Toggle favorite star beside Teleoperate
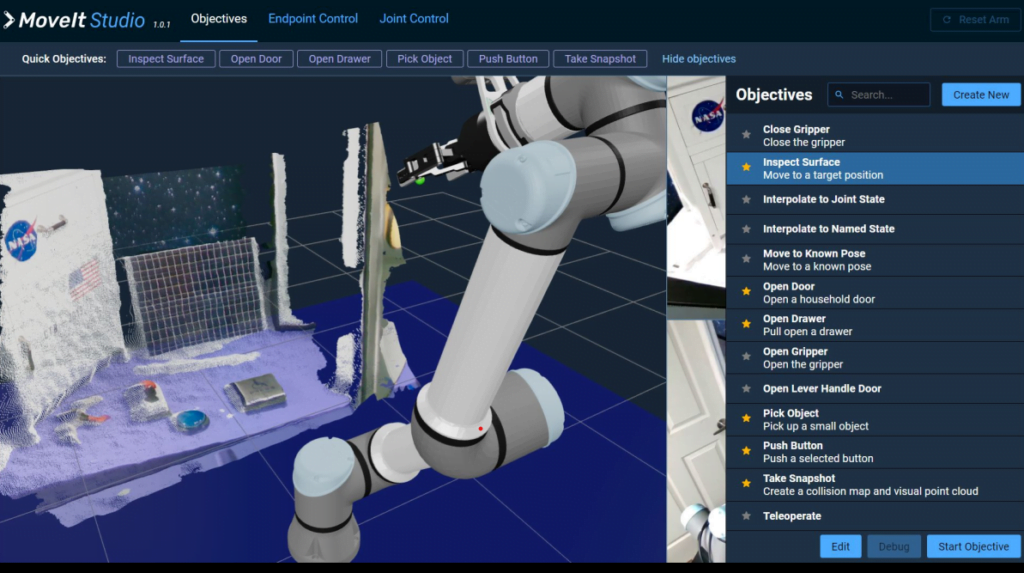1024x573 pixels. pyautogui.click(x=745, y=516)
